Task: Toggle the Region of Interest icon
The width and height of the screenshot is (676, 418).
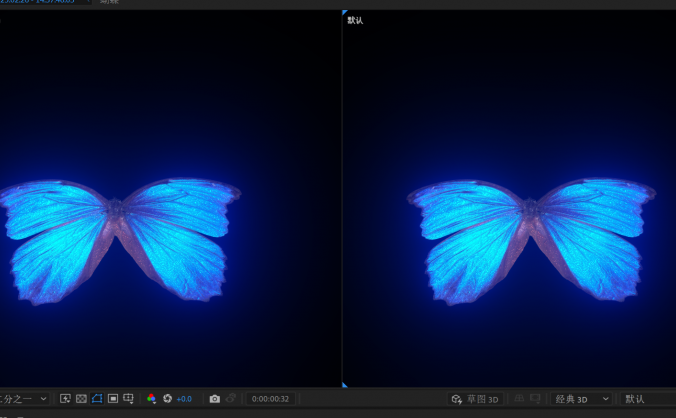Action: 113,399
